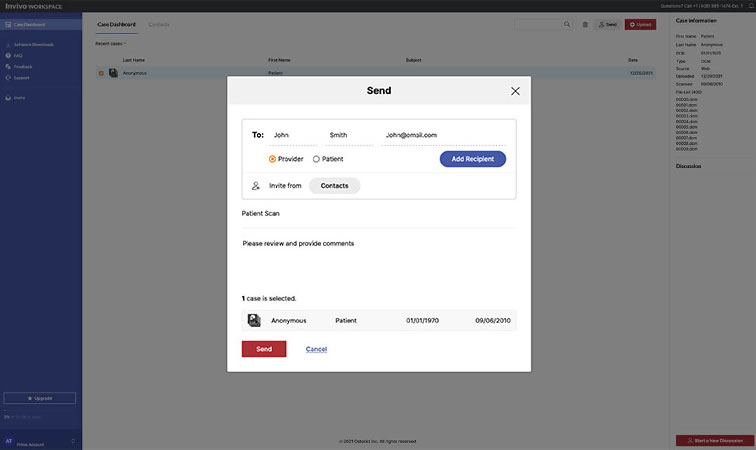Click the recipient email input field
This screenshot has width=756, height=450.
point(440,134)
